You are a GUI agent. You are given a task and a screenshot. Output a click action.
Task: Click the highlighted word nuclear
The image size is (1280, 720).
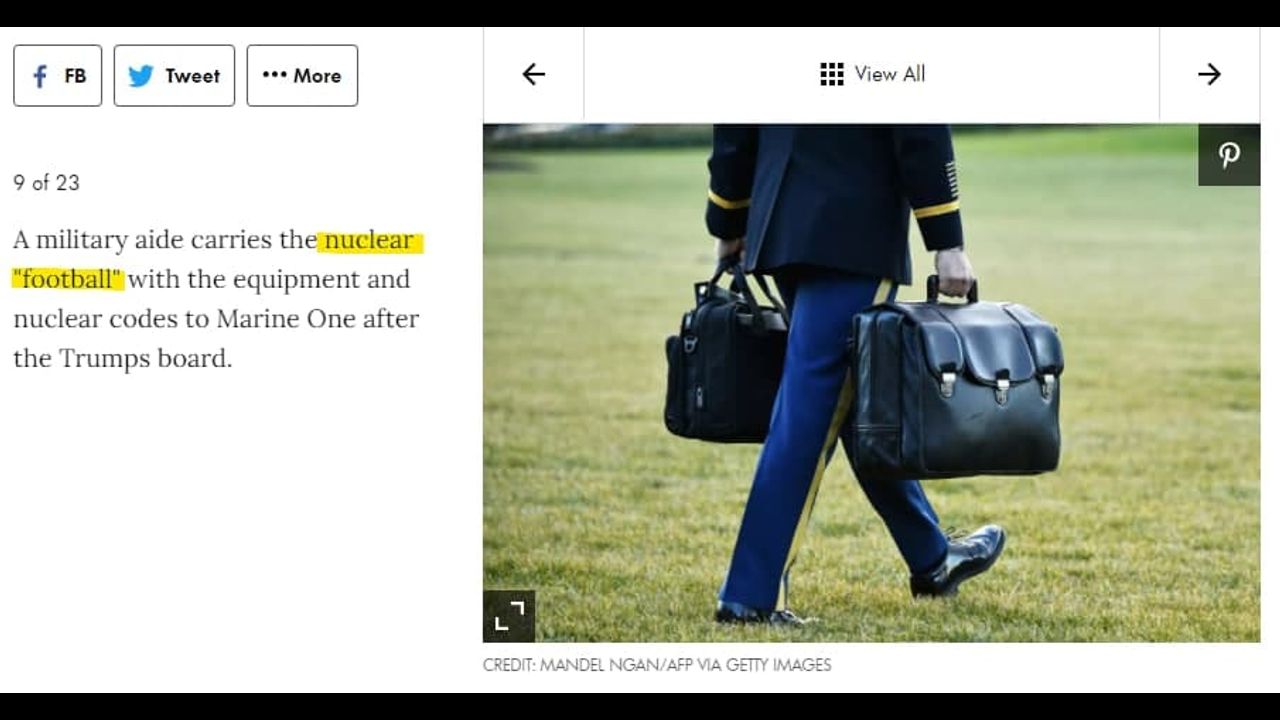(369, 240)
